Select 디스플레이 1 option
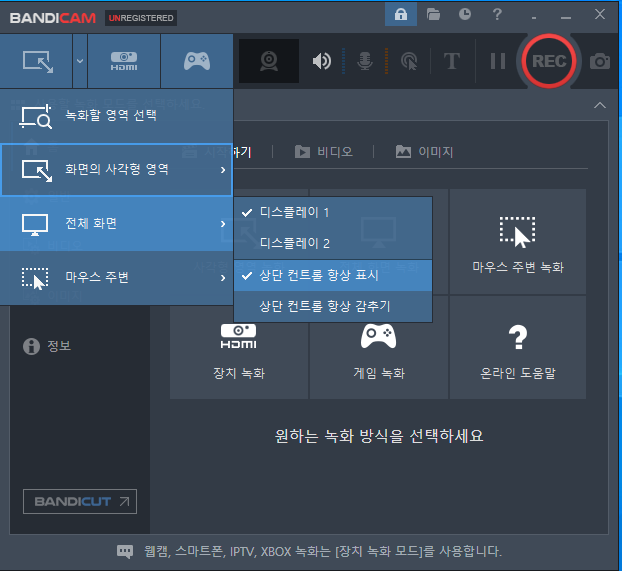This screenshot has width=622, height=571. click(333, 212)
